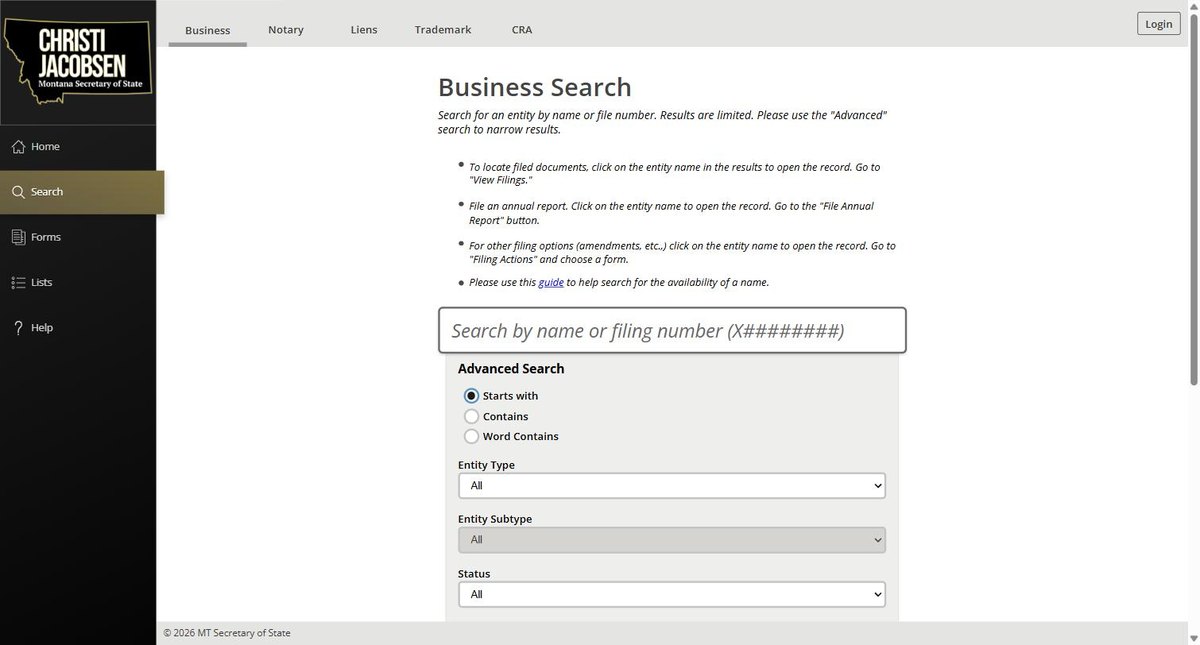
Task: Open the Entity Type dropdown
Action: (672, 485)
